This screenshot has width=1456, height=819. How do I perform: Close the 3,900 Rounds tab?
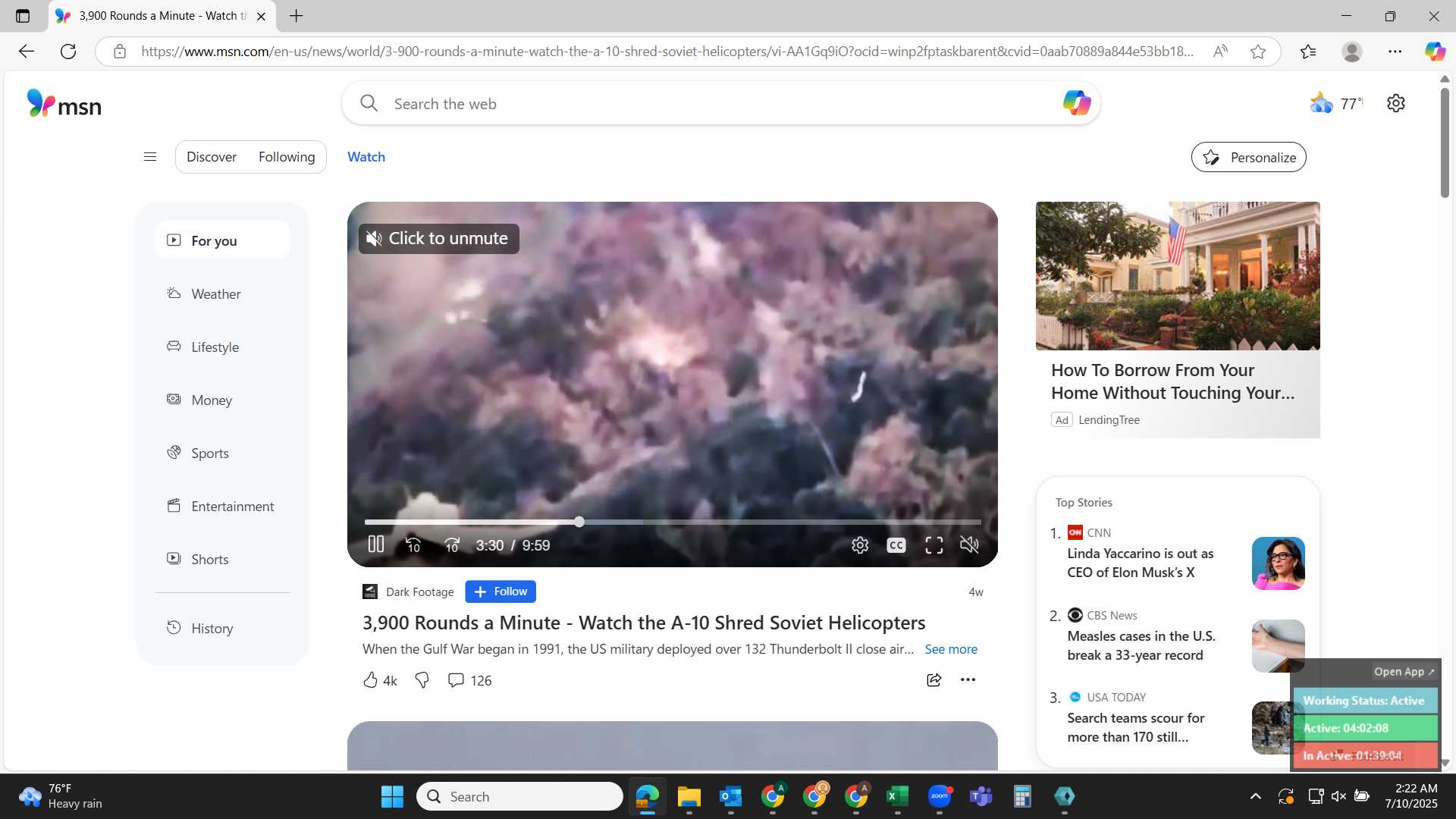pos(262,16)
